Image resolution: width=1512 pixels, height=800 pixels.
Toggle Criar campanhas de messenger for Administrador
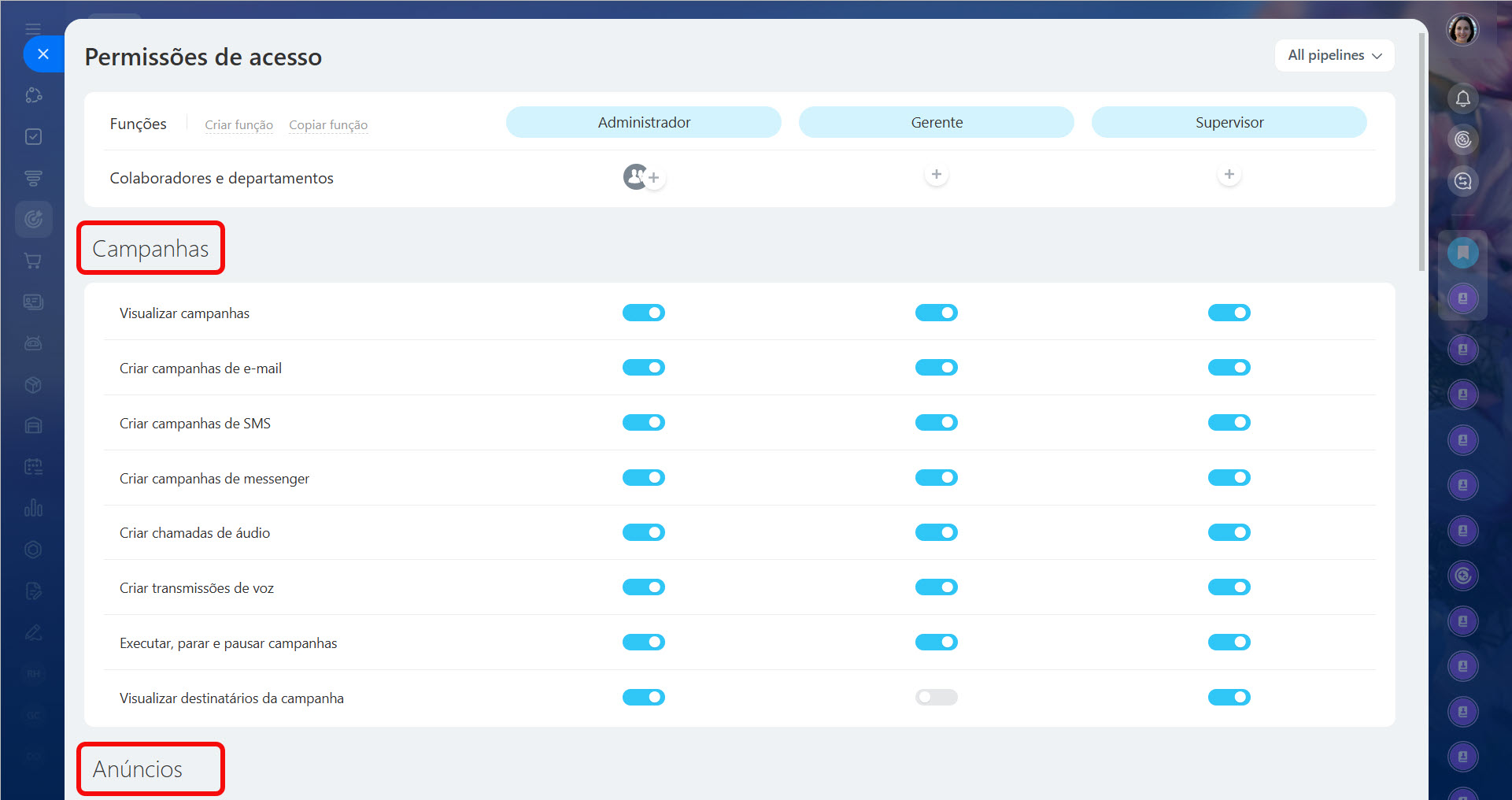pyautogui.click(x=644, y=477)
